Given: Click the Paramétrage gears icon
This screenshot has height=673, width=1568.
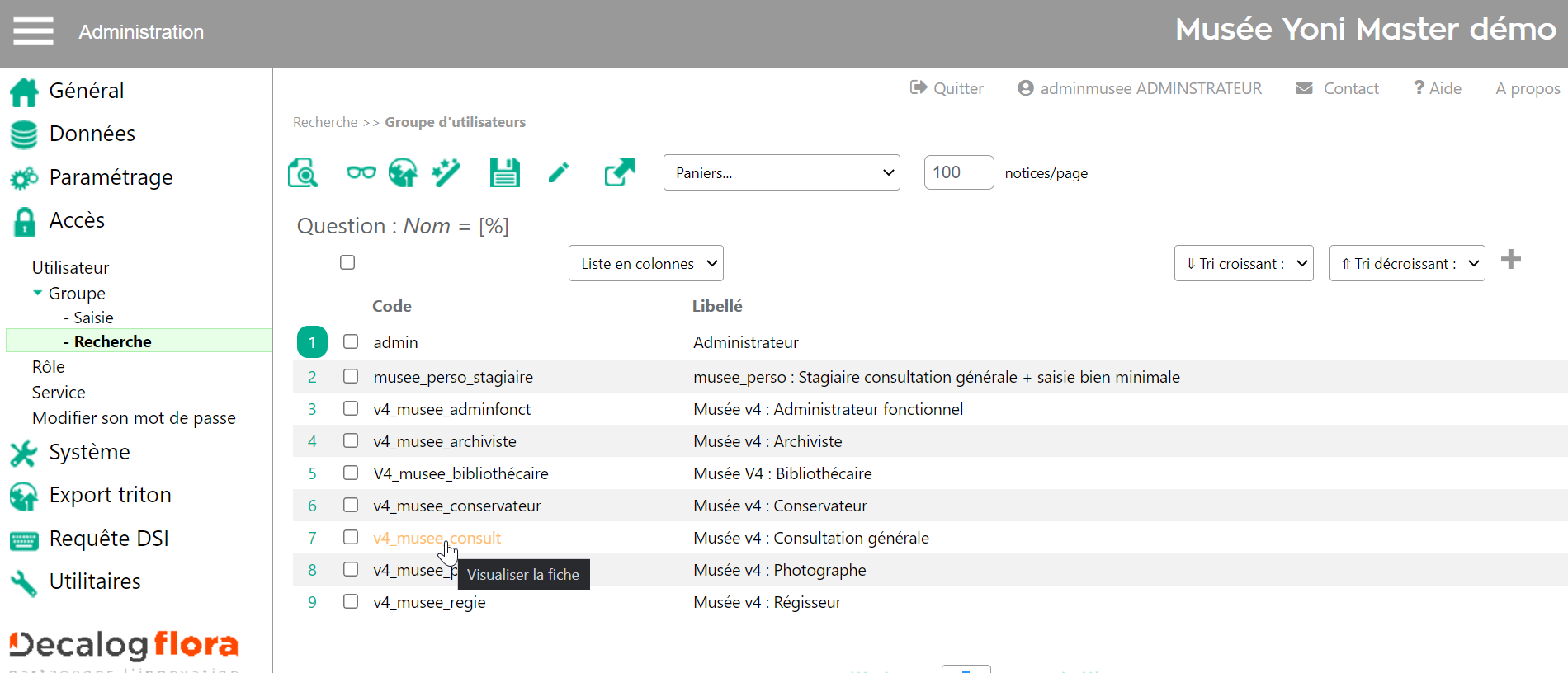Looking at the screenshot, I should 24,178.
